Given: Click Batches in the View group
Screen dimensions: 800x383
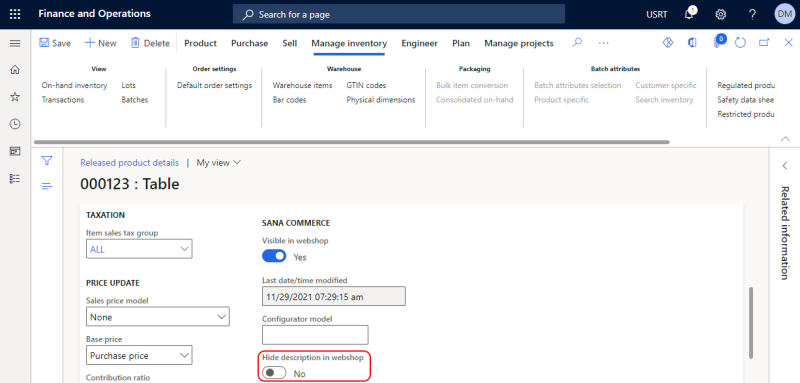Looking at the screenshot, I should click(135, 99).
